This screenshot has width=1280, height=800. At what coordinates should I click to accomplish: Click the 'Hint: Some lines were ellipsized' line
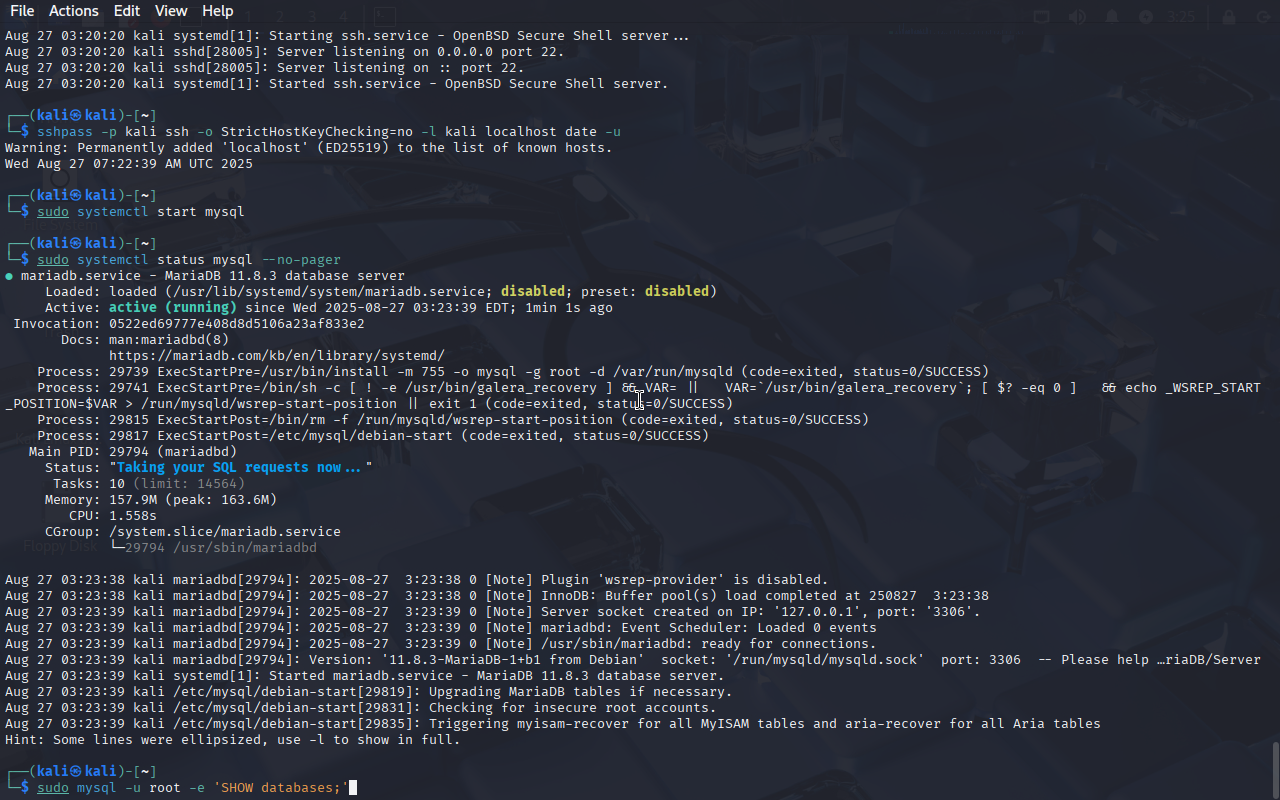233,740
